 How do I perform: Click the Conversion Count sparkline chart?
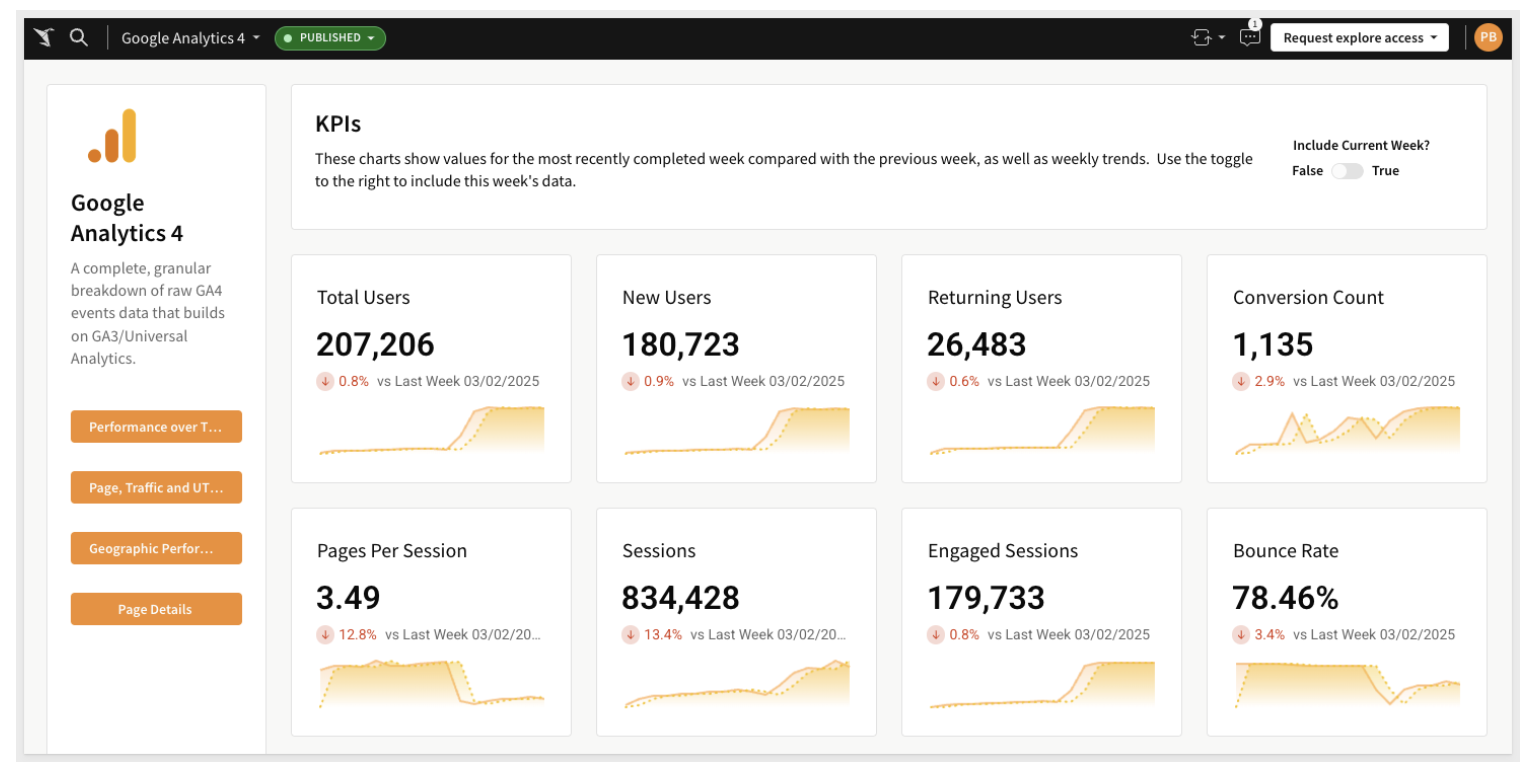(x=1346, y=431)
